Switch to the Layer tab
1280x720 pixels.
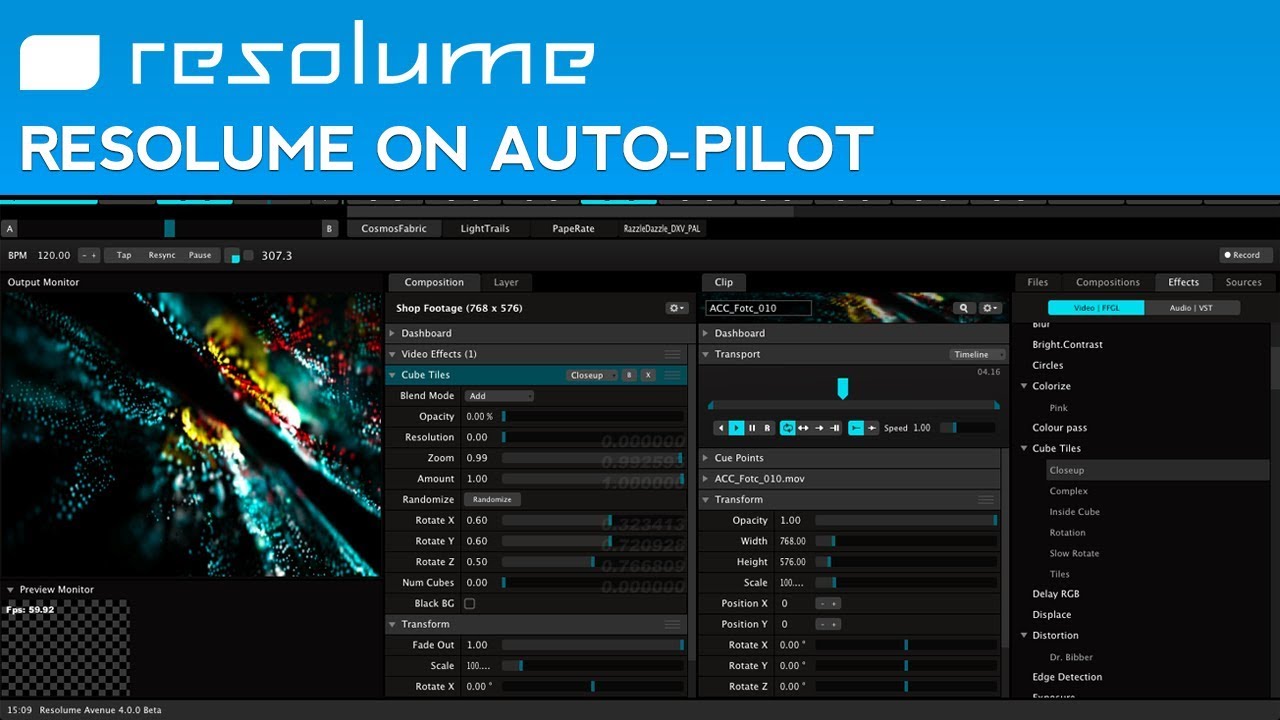506,282
